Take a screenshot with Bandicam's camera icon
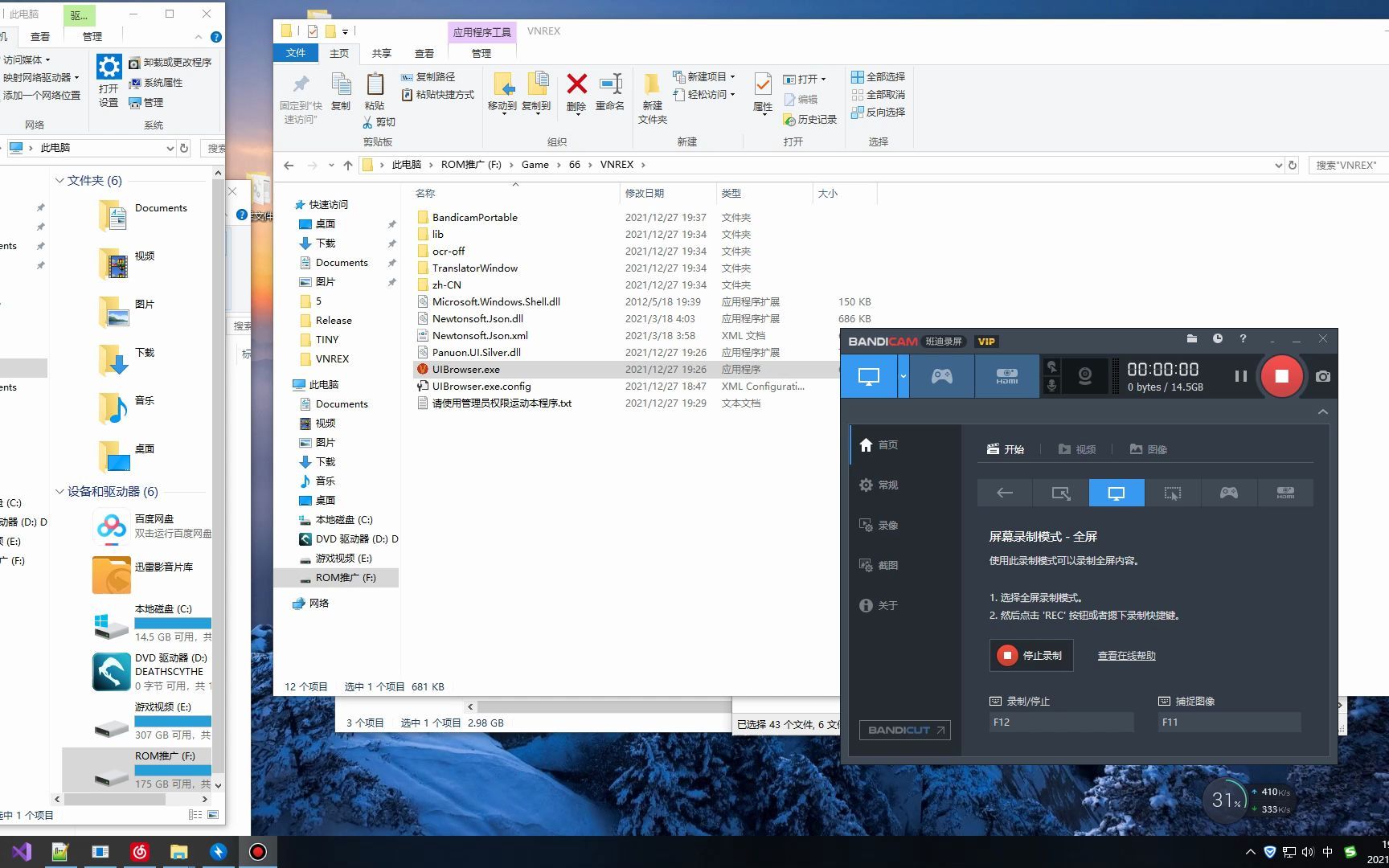The image size is (1389, 868). click(1322, 376)
